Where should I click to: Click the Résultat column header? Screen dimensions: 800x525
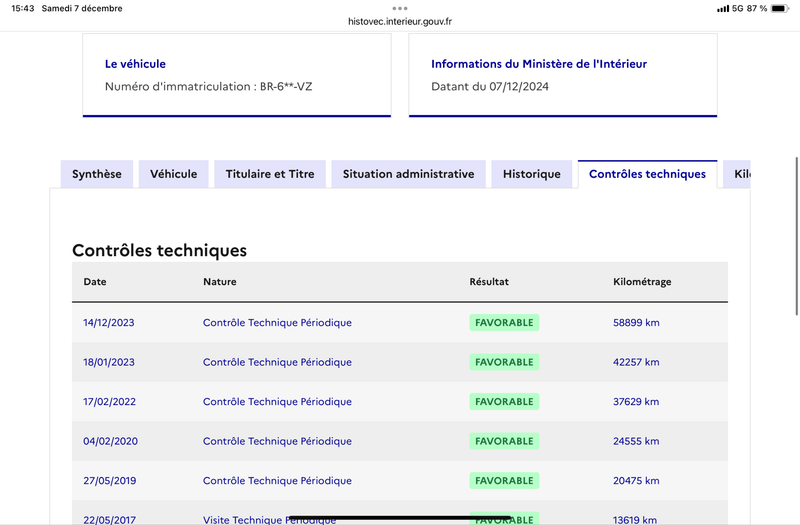(489, 282)
